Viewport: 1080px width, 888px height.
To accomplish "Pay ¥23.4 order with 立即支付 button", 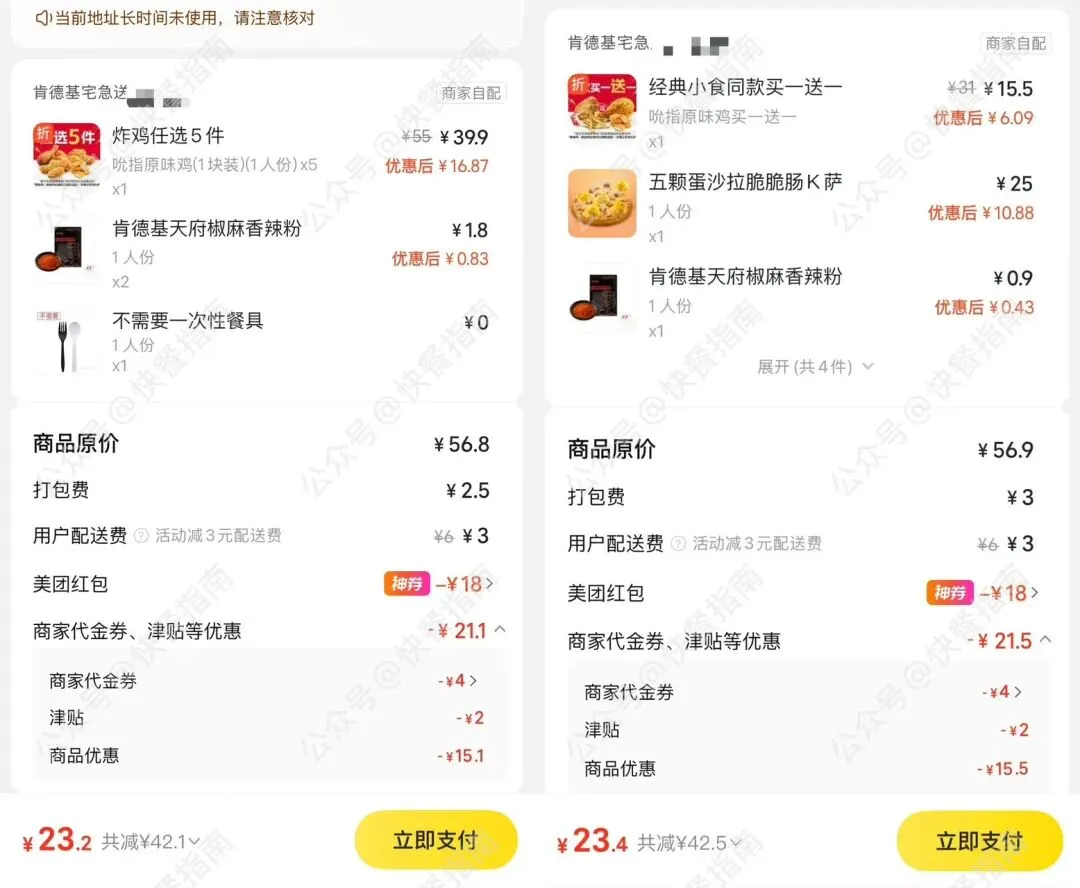I will point(979,841).
